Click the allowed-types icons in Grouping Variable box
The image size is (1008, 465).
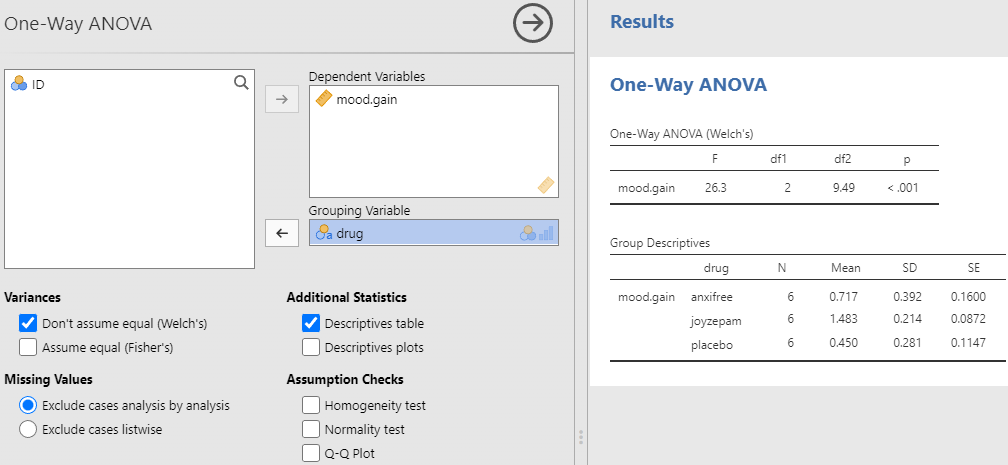(x=537, y=233)
